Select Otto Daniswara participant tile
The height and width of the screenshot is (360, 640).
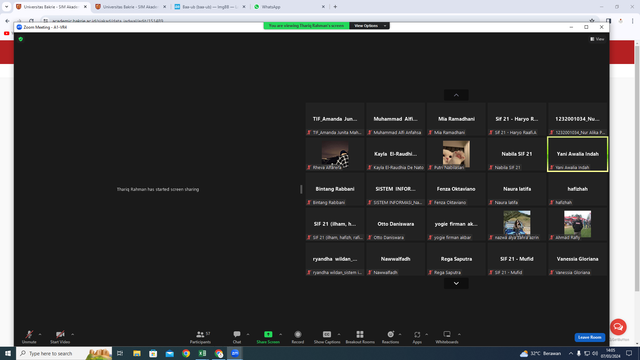click(x=396, y=224)
